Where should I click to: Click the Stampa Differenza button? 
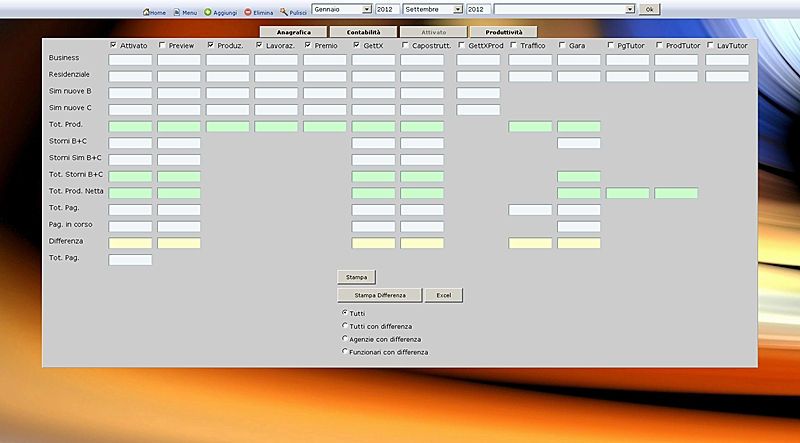(380, 295)
